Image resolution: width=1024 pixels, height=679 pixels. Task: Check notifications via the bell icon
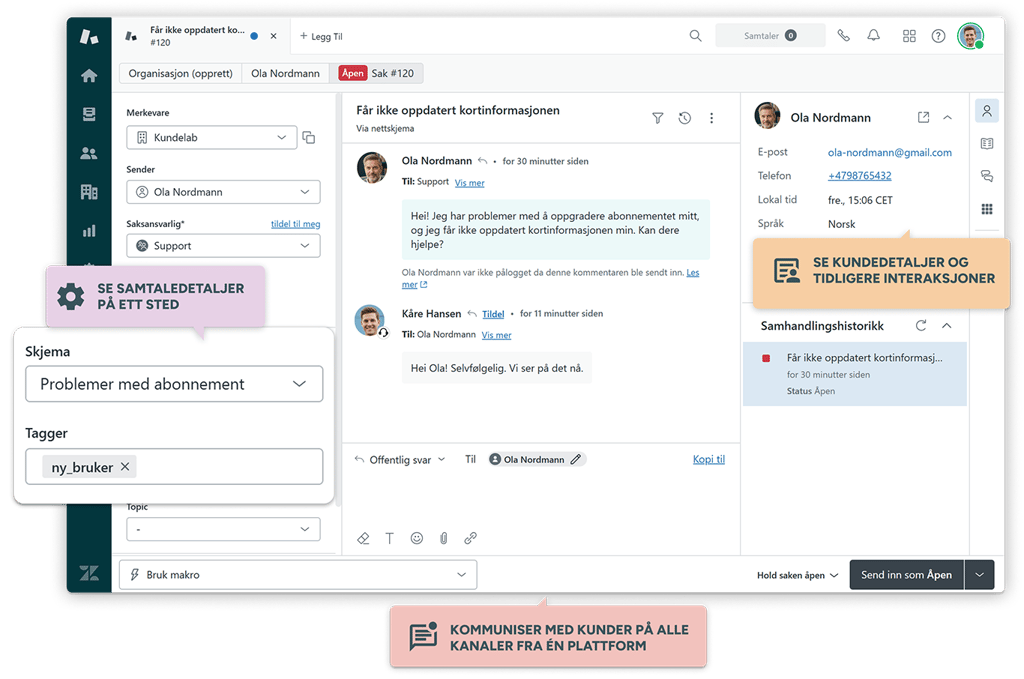[x=872, y=35]
